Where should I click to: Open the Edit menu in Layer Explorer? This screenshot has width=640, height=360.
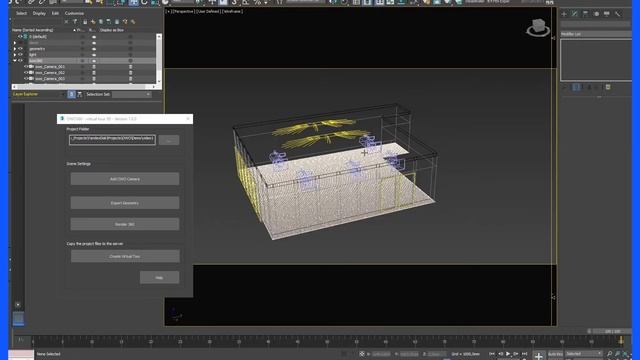click(x=55, y=13)
